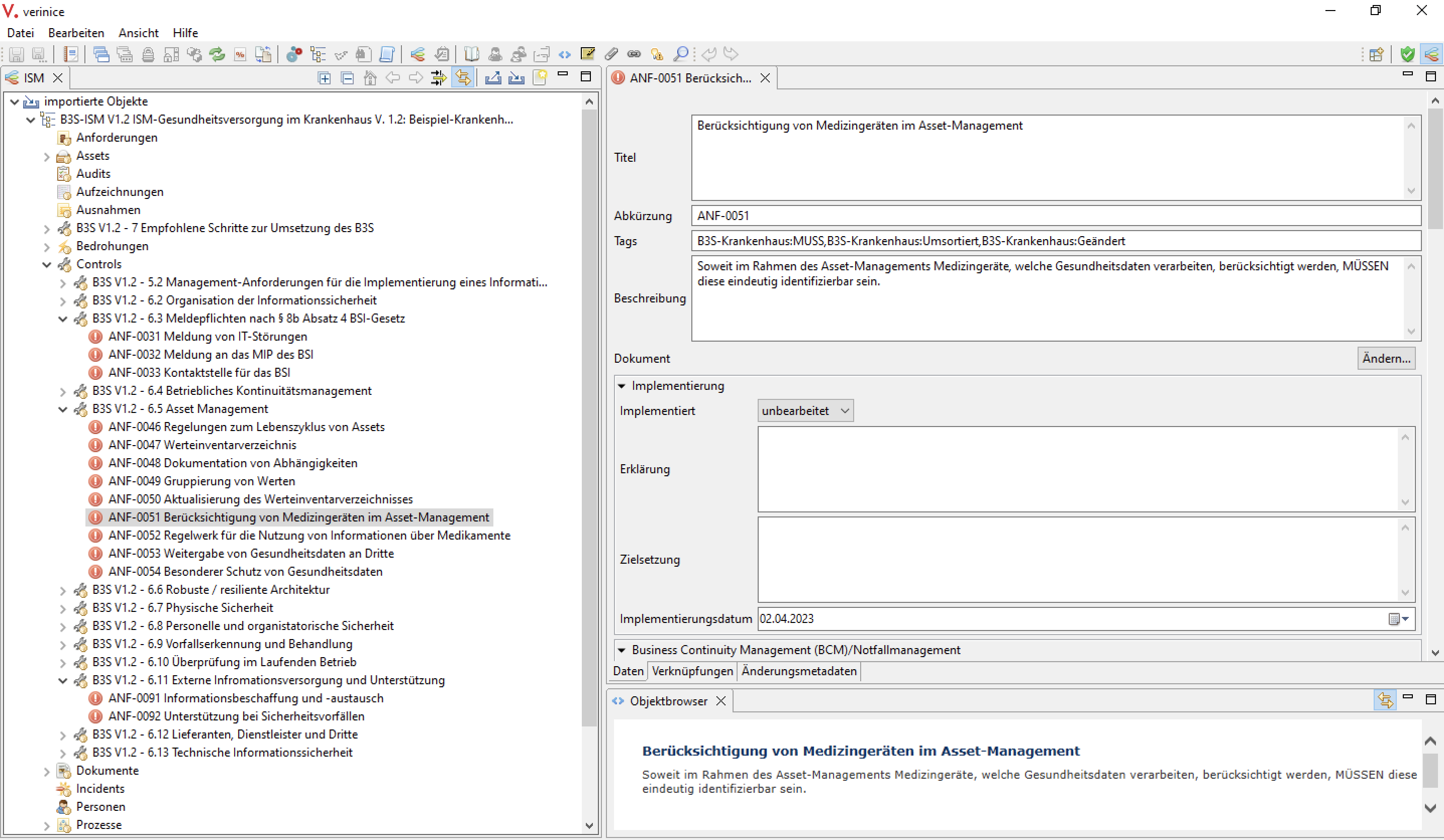Click the yellow note pencil toolbar icon
Image resolution: width=1444 pixels, height=840 pixels.
587,54
